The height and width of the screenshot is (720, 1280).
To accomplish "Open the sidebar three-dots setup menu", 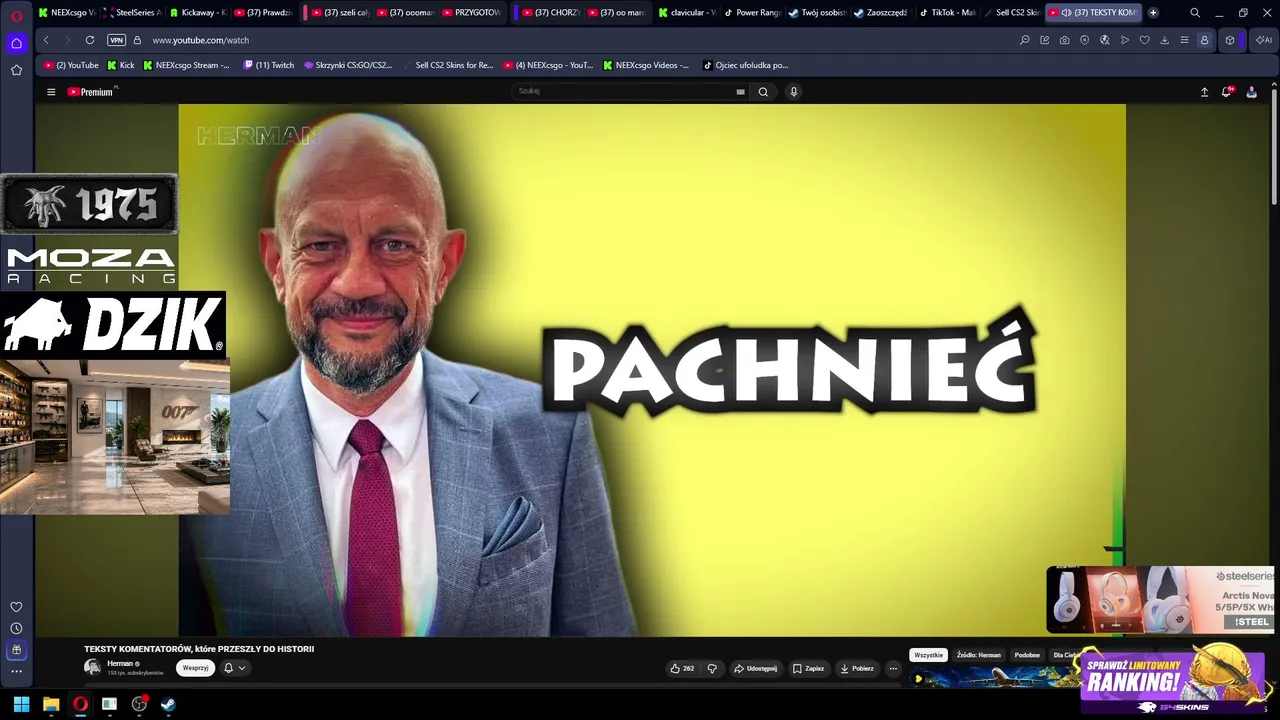I will (x=16, y=671).
